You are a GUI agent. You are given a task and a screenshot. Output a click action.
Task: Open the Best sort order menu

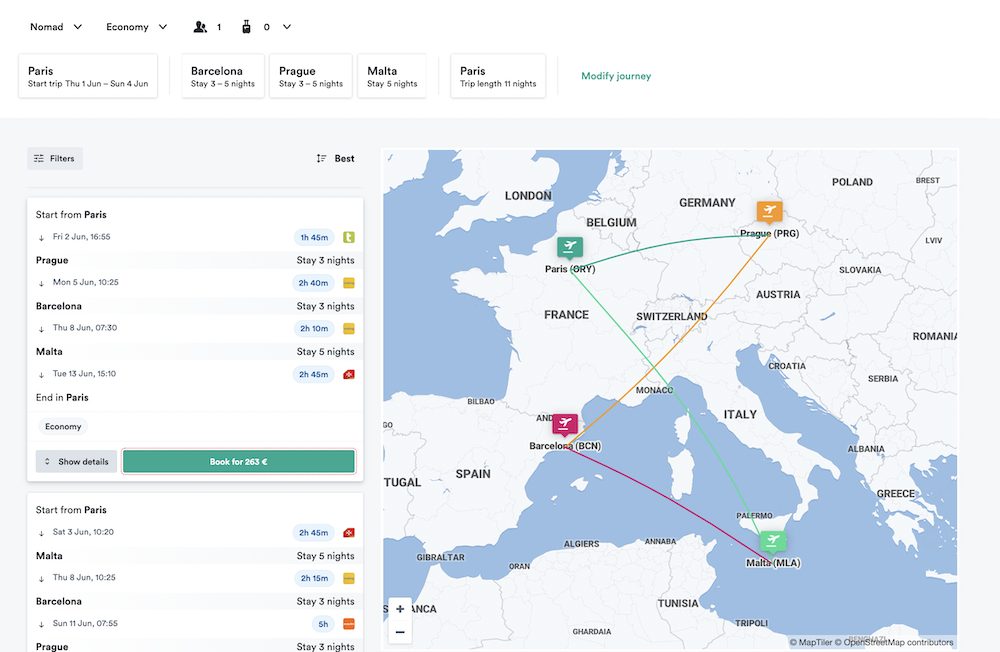[335, 158]
